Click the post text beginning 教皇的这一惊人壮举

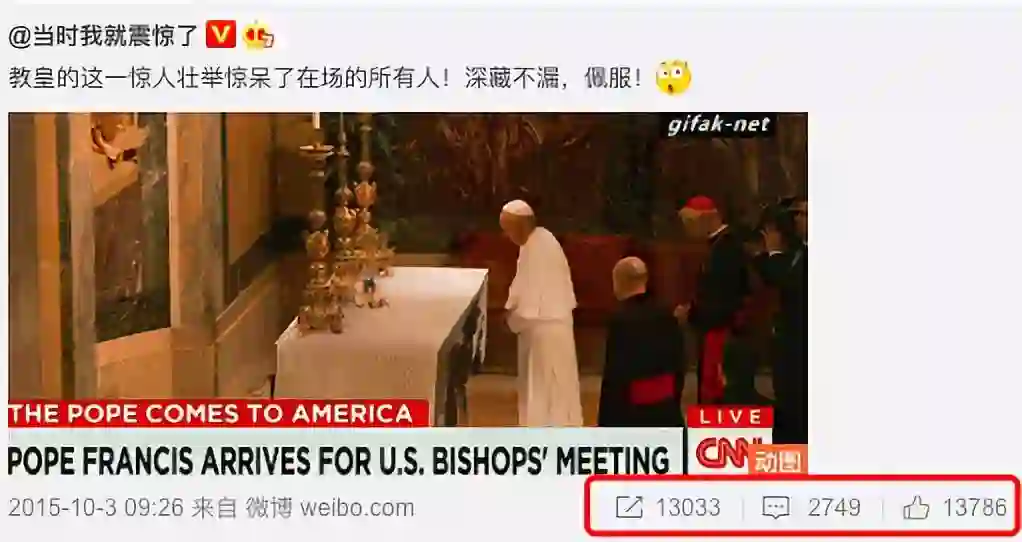coord(325,79)
